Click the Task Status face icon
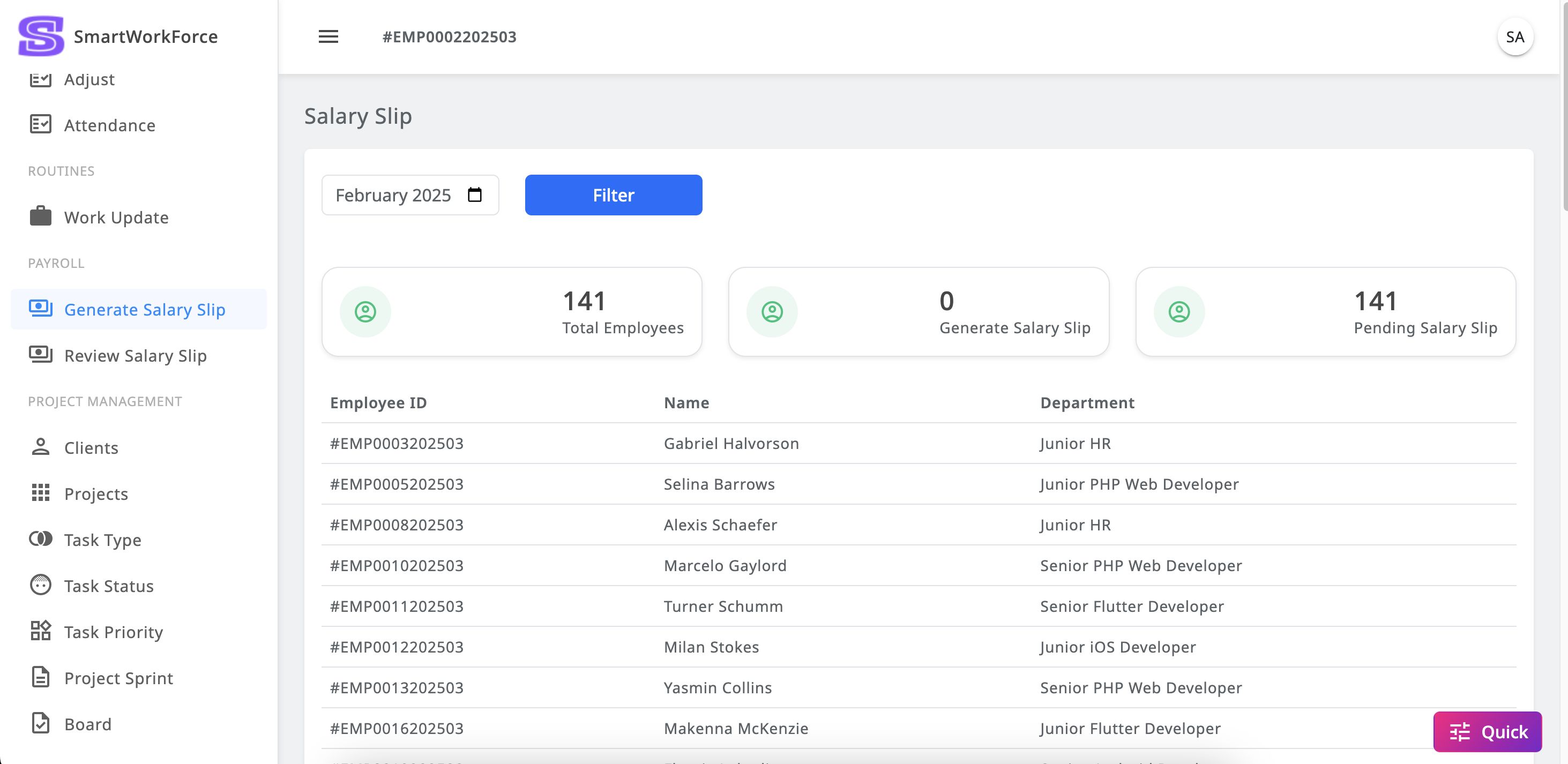The height and width of the screenshot is (764, 1568). [40, 585]
